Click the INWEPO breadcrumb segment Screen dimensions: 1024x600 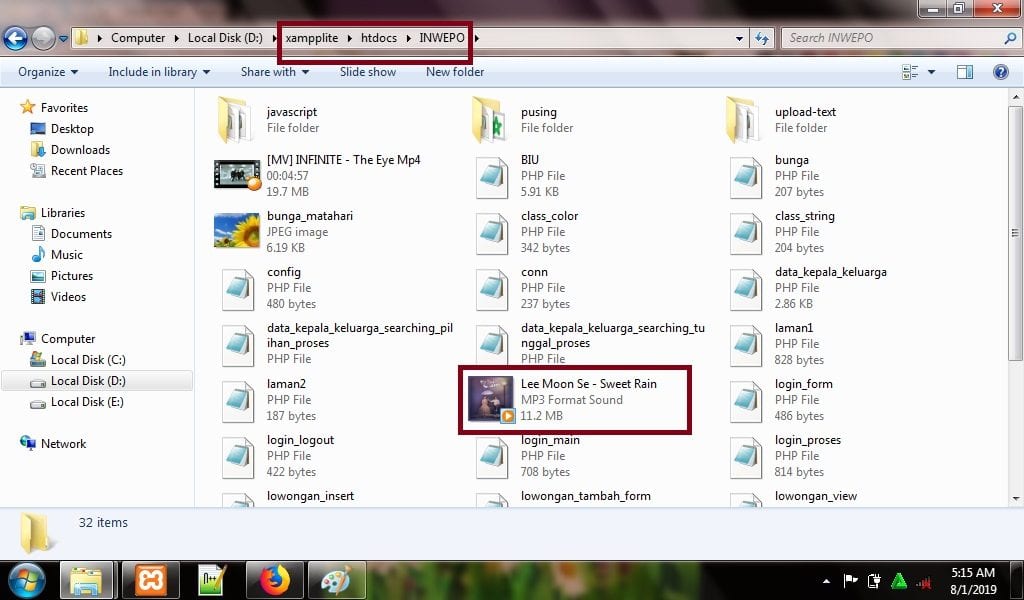tap(441, 38)
